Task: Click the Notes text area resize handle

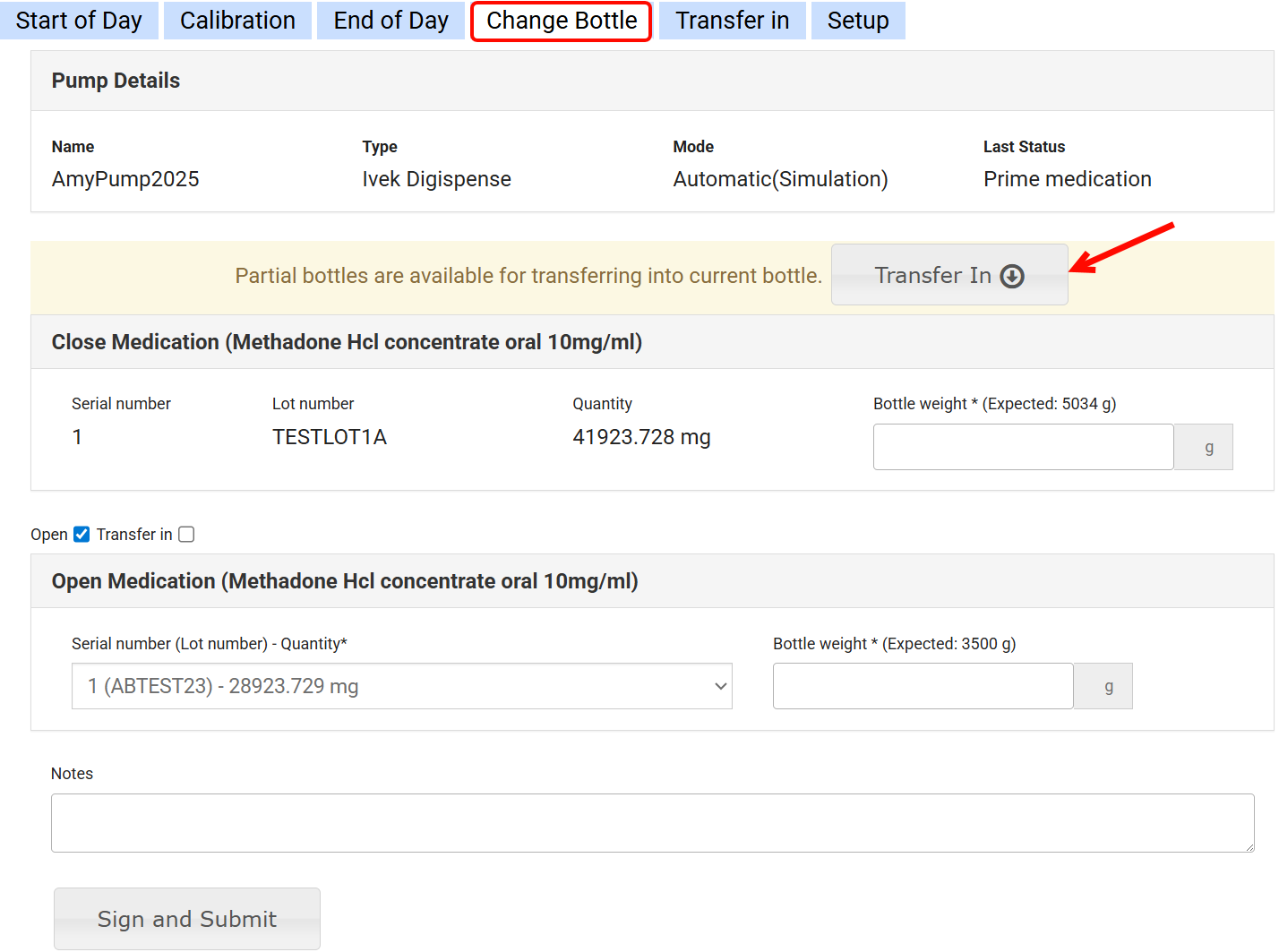Action: [x=1248, y=846]
